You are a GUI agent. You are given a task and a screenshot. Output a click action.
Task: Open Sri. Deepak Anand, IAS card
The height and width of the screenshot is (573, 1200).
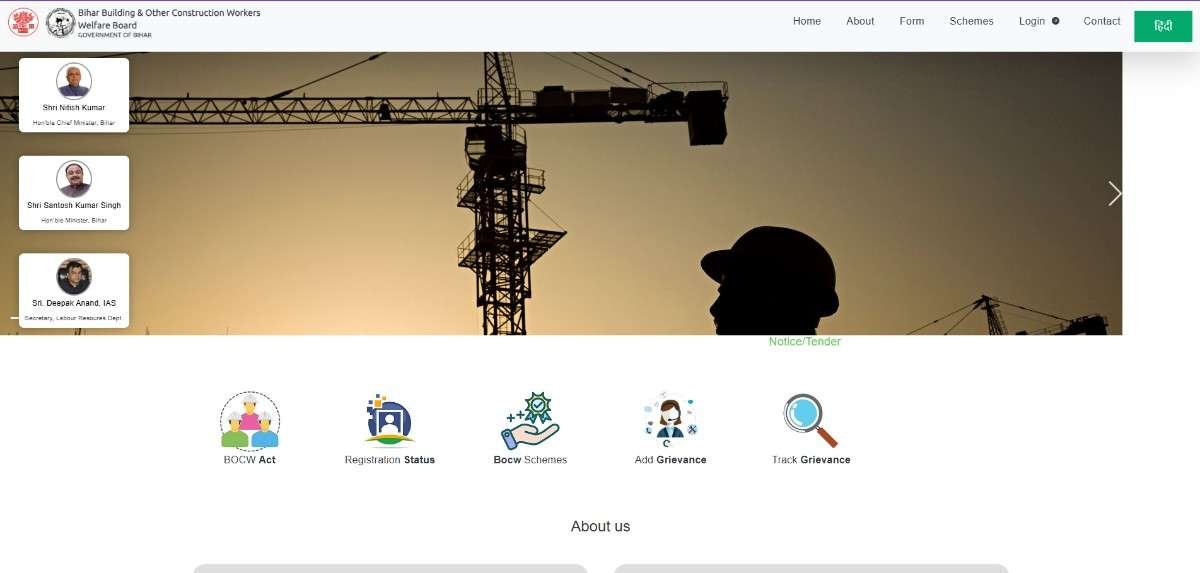click(x=74, y=290)
